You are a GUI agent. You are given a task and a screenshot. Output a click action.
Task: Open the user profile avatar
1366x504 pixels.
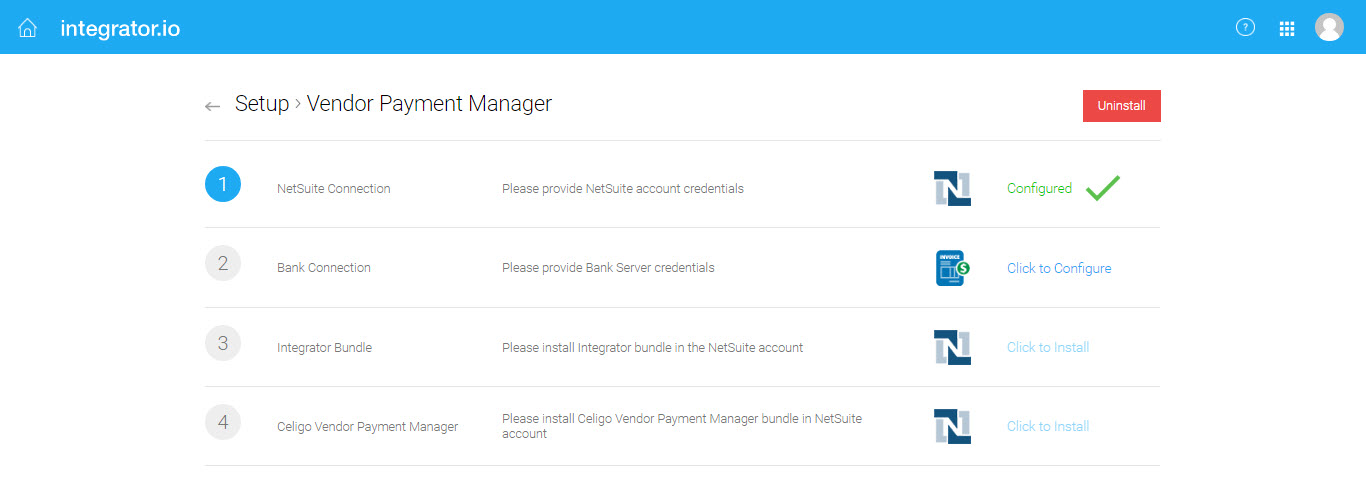[1329, 28]
